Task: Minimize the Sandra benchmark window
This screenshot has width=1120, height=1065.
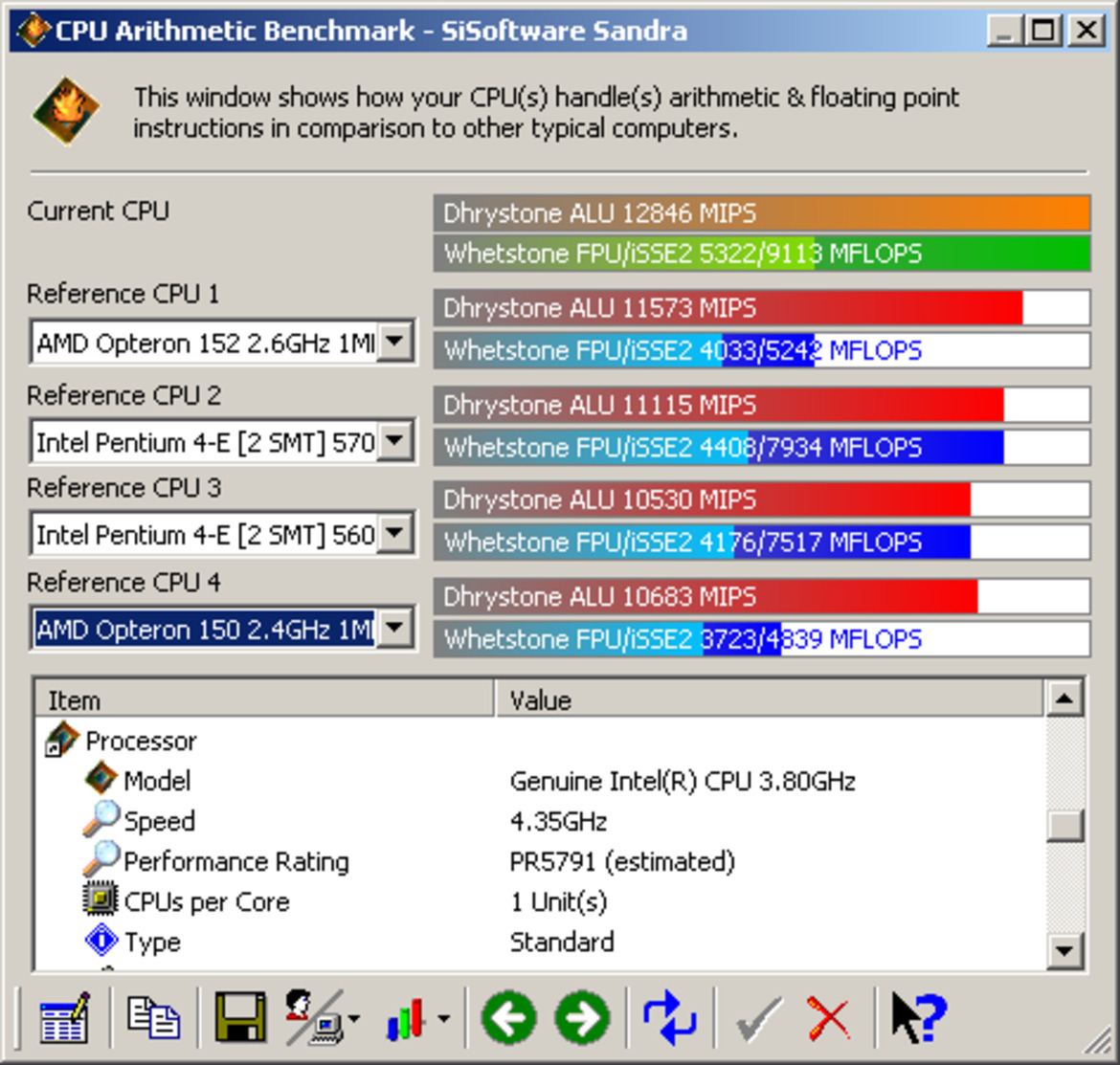Action: pos(1004,31)
